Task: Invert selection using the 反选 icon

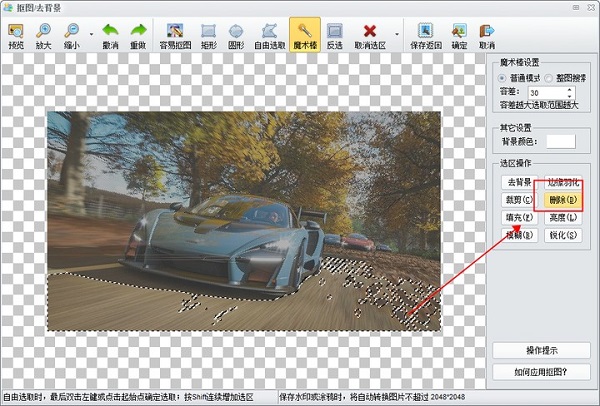Action: (x=334, y=35)
